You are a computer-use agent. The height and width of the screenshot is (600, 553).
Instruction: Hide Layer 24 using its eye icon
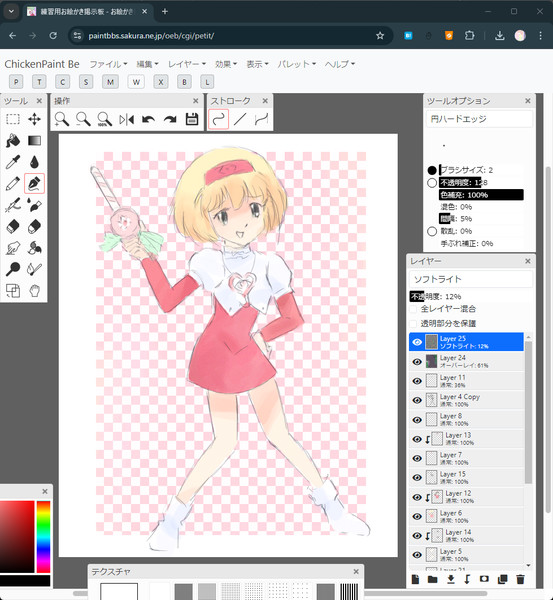pos(417,362)
